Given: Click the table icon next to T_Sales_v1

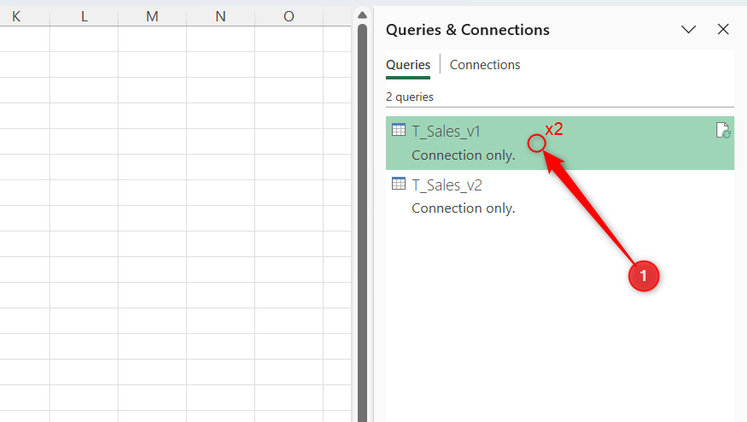Looking at the screenshot, I should point(399,130).
